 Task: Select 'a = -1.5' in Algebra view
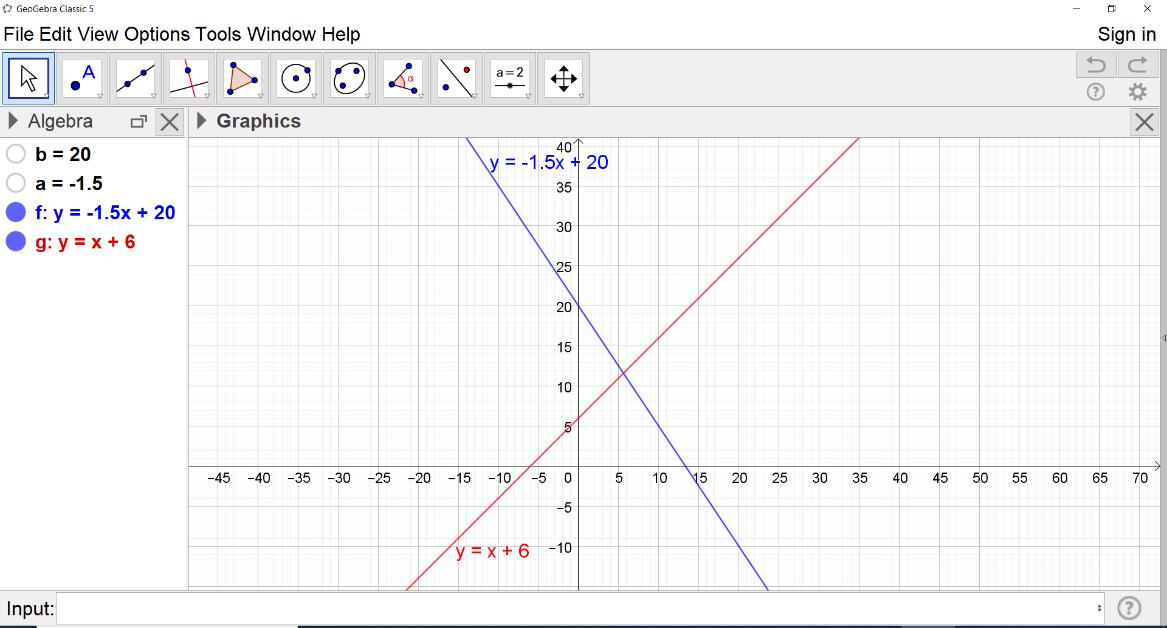68,183
